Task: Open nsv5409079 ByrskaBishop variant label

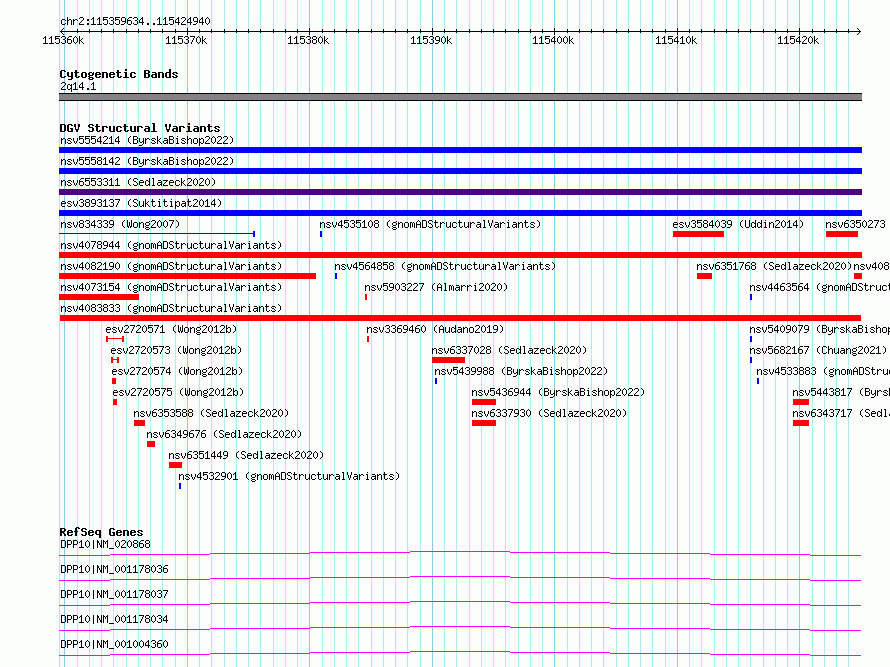Action: (820, 329)
